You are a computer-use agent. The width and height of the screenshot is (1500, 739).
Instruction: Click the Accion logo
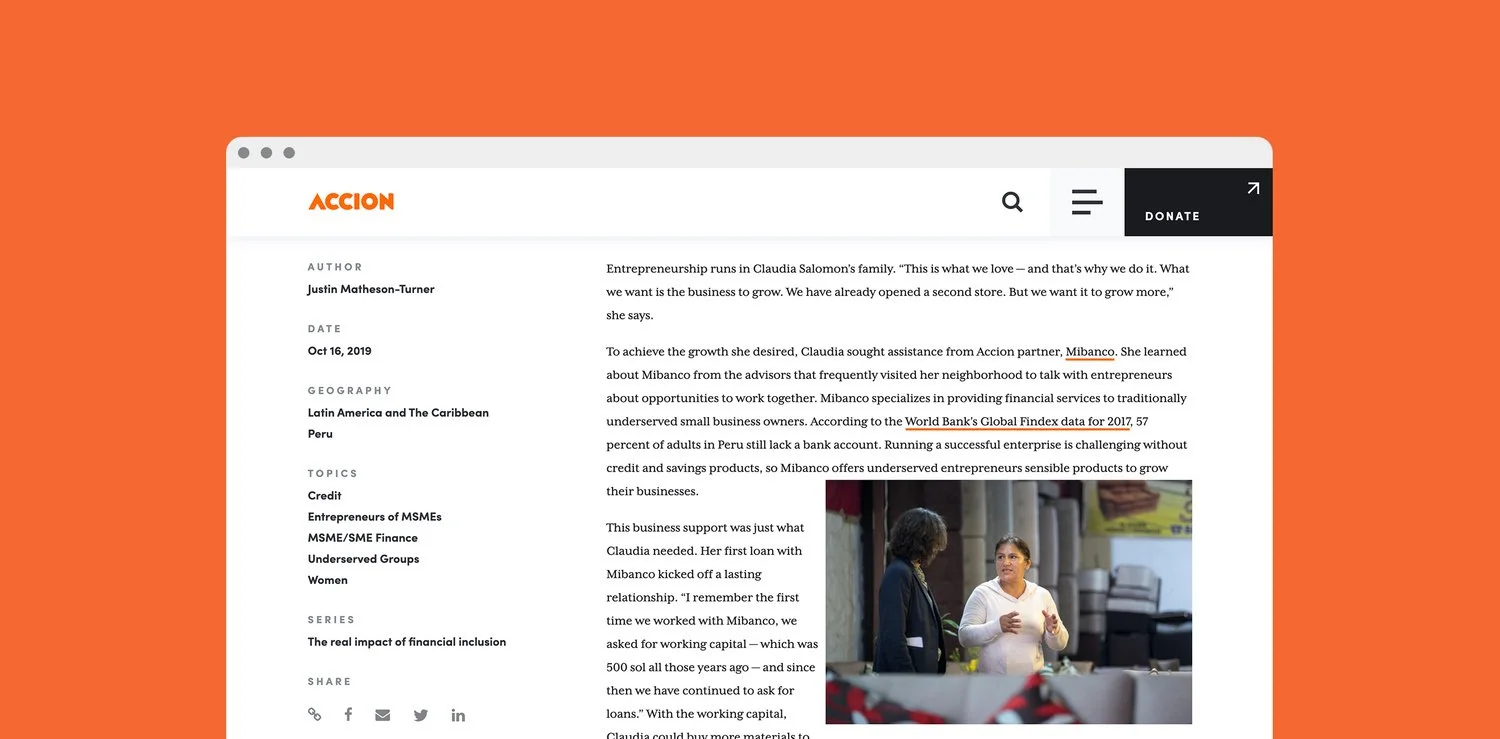tap(351, 202)
